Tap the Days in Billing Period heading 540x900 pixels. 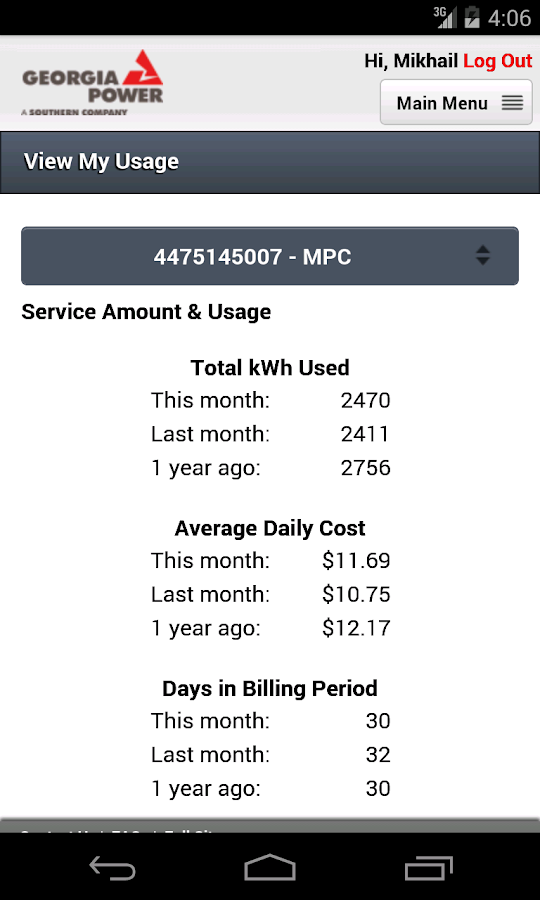coord(270,688)
